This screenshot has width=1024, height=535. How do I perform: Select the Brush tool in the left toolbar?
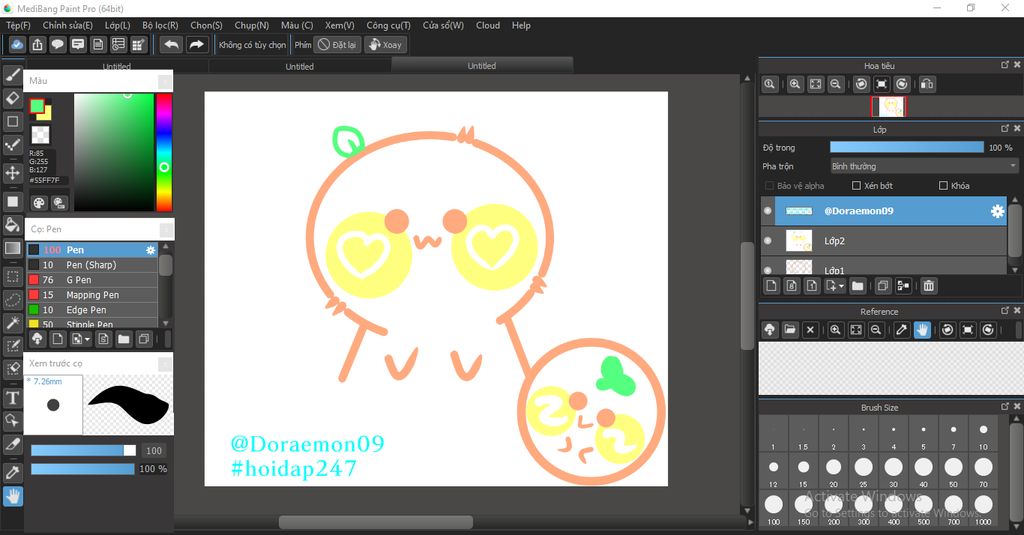pos(12,75)
